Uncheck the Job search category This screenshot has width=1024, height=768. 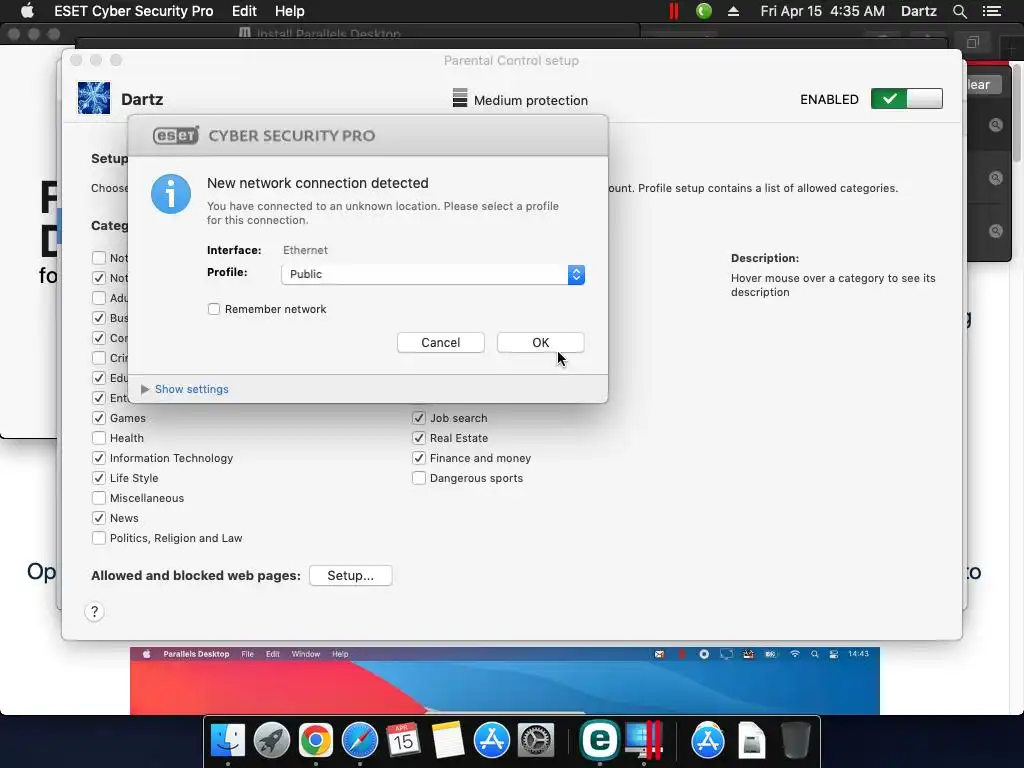(x=419, y=418)
